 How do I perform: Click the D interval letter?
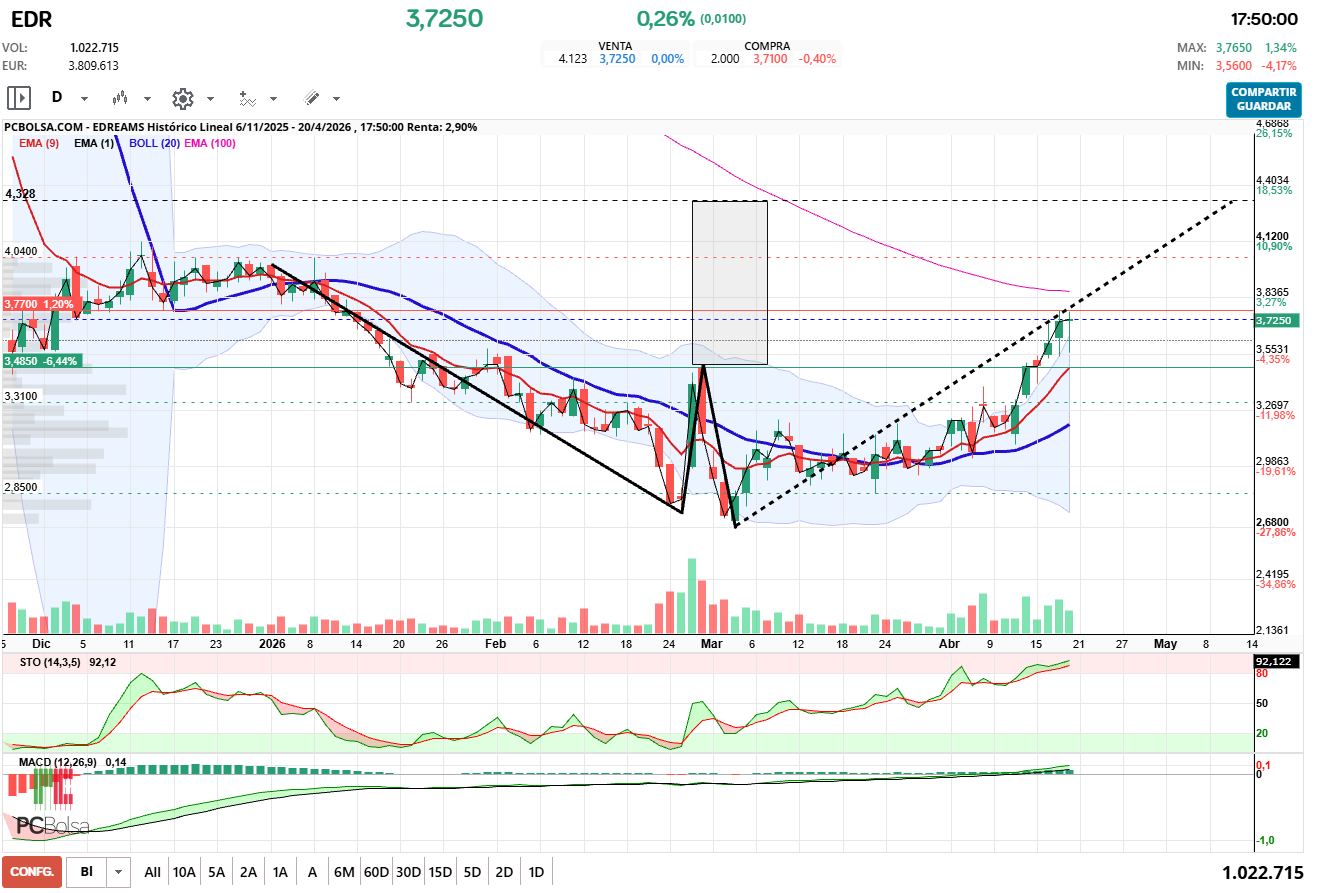pyautogui.click(x=57, y=98)
